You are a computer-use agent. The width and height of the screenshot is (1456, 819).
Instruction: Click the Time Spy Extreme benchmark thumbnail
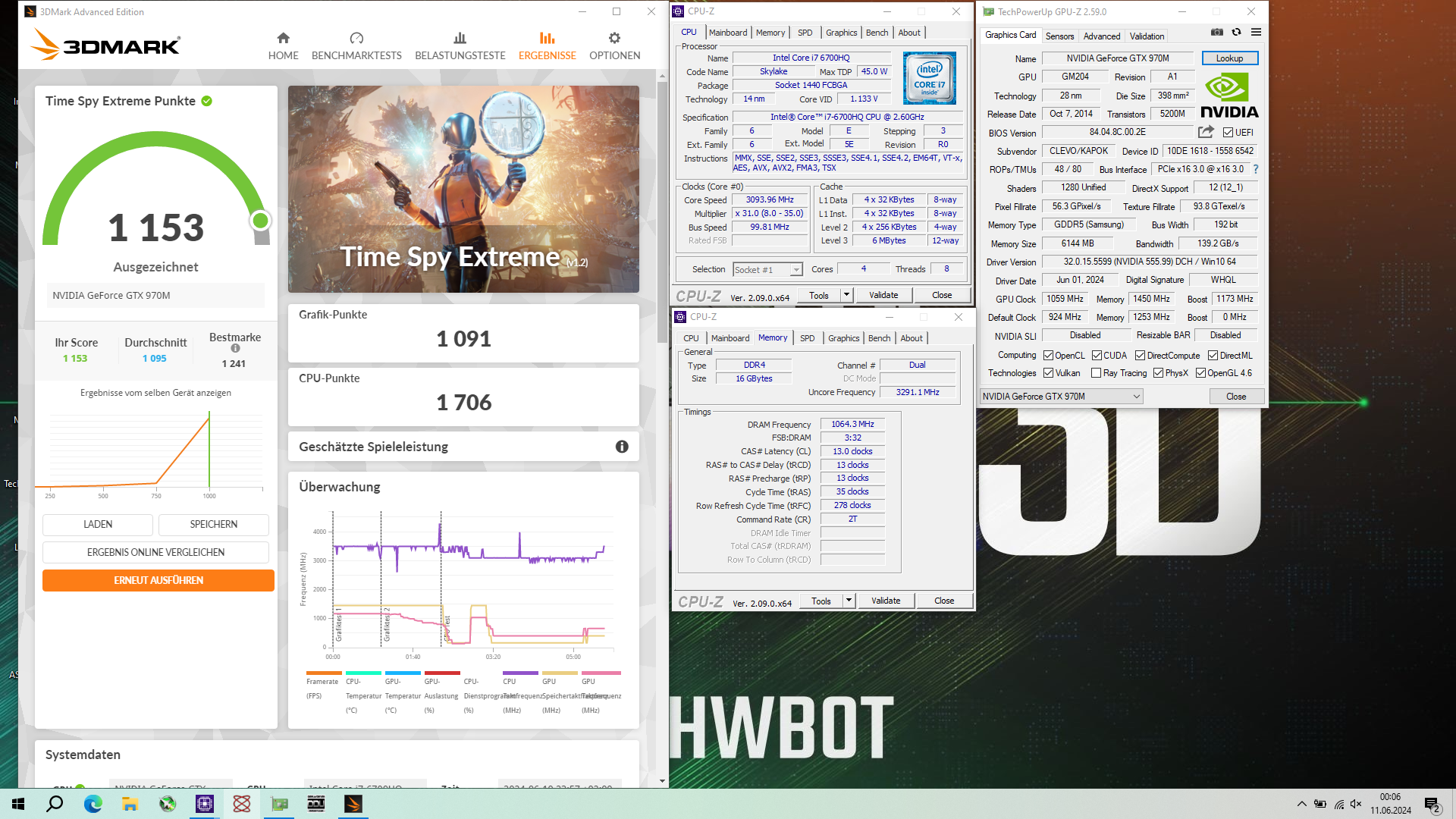coord(463,190)
